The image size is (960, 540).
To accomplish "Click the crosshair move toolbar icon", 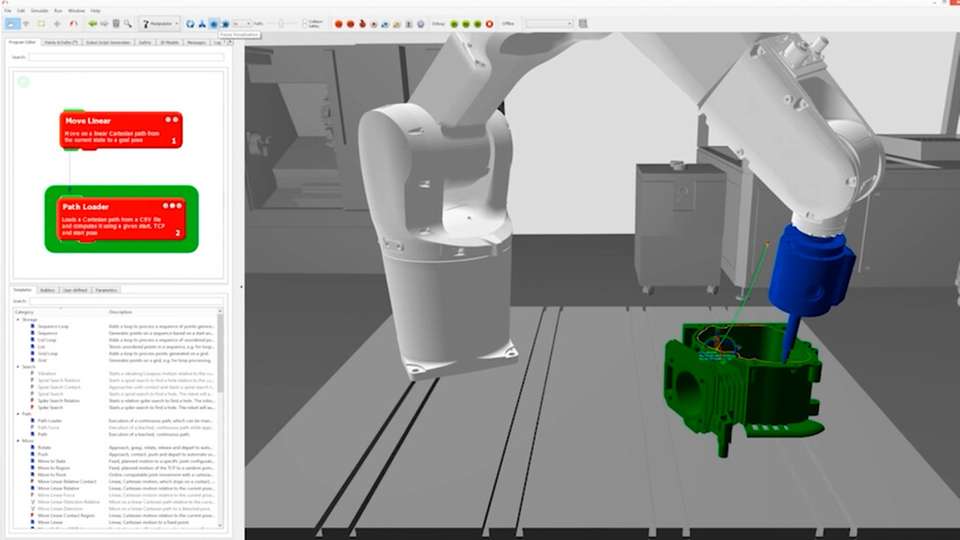I will coord(57,24).
